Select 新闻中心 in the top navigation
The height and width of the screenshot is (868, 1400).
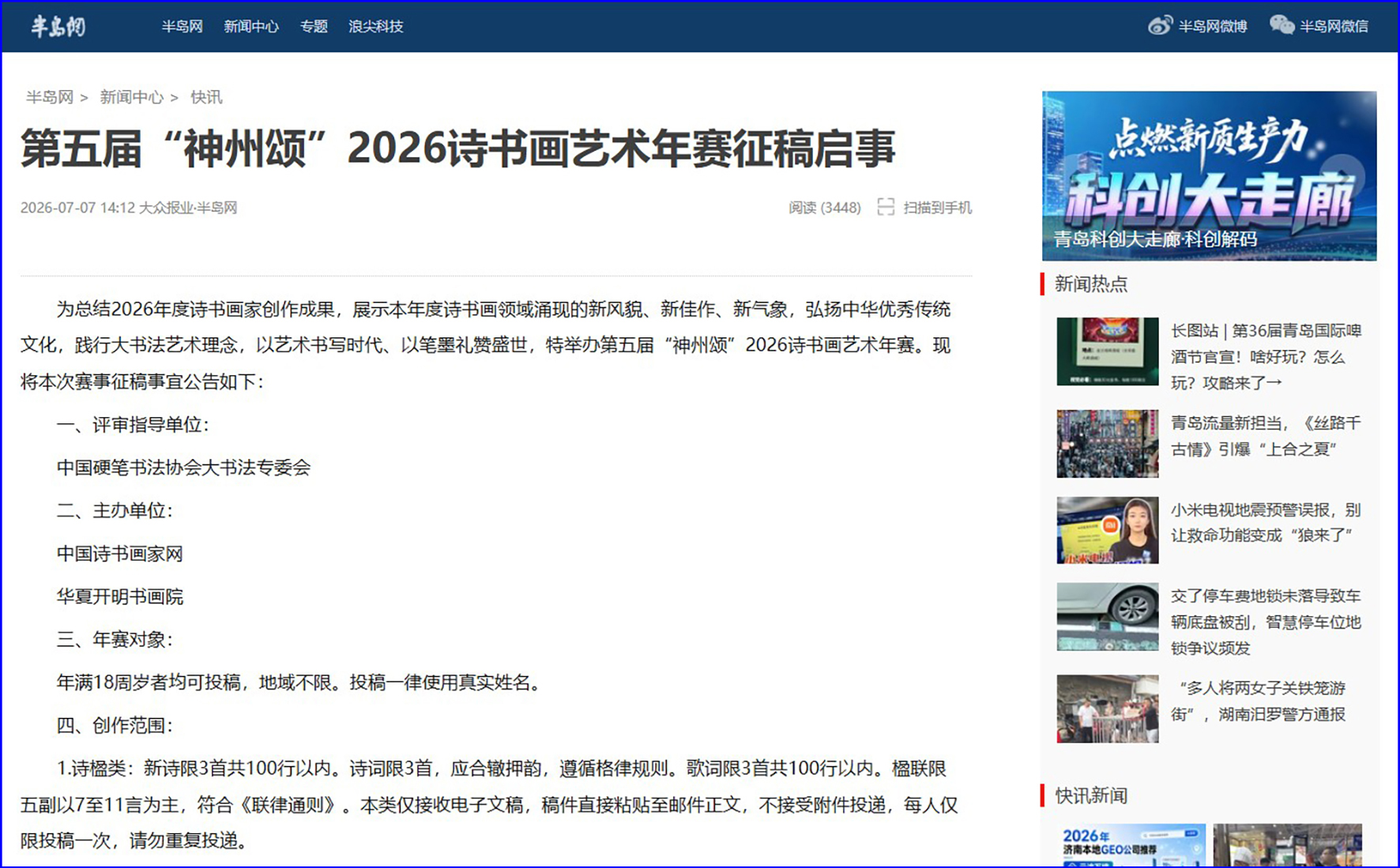[251, 27]
